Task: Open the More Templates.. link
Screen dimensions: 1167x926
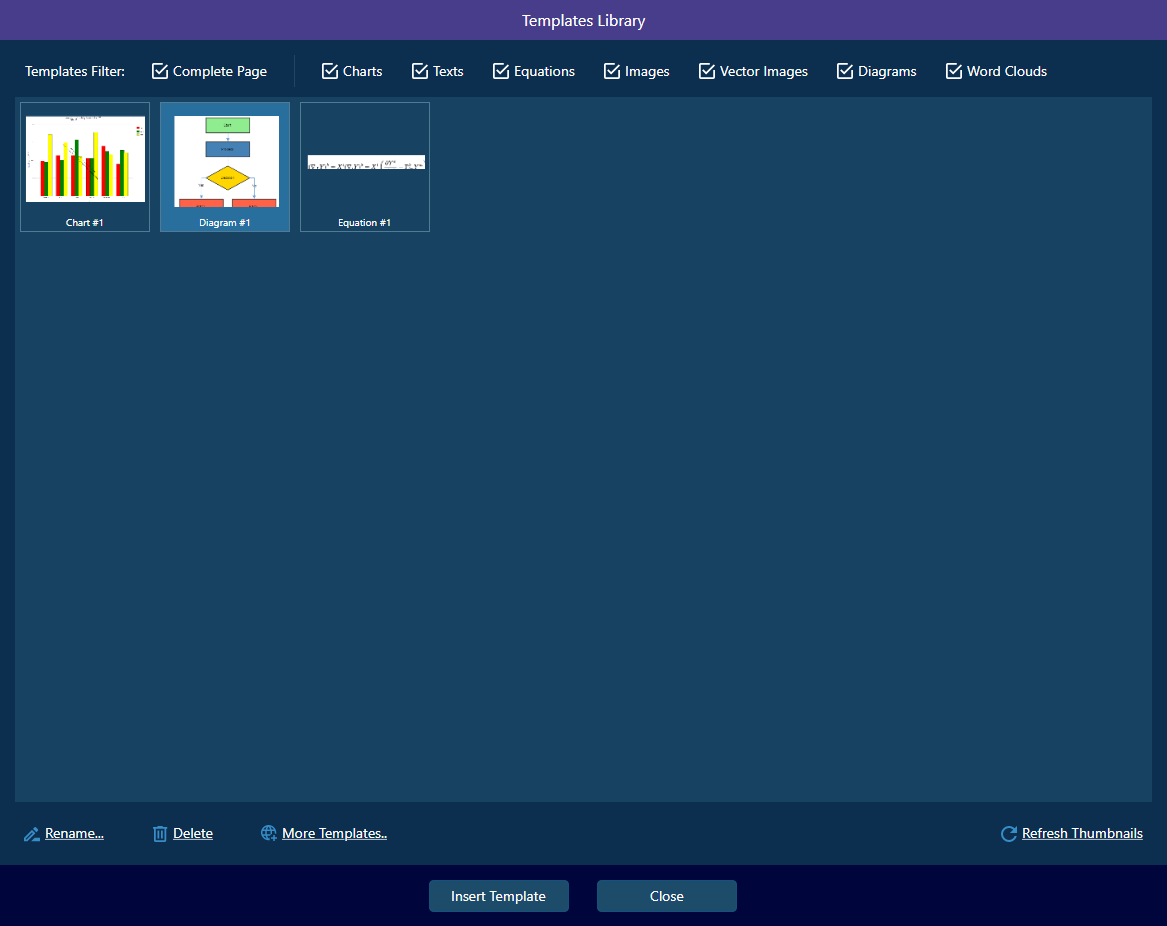Action: click(x=334, y=834)
